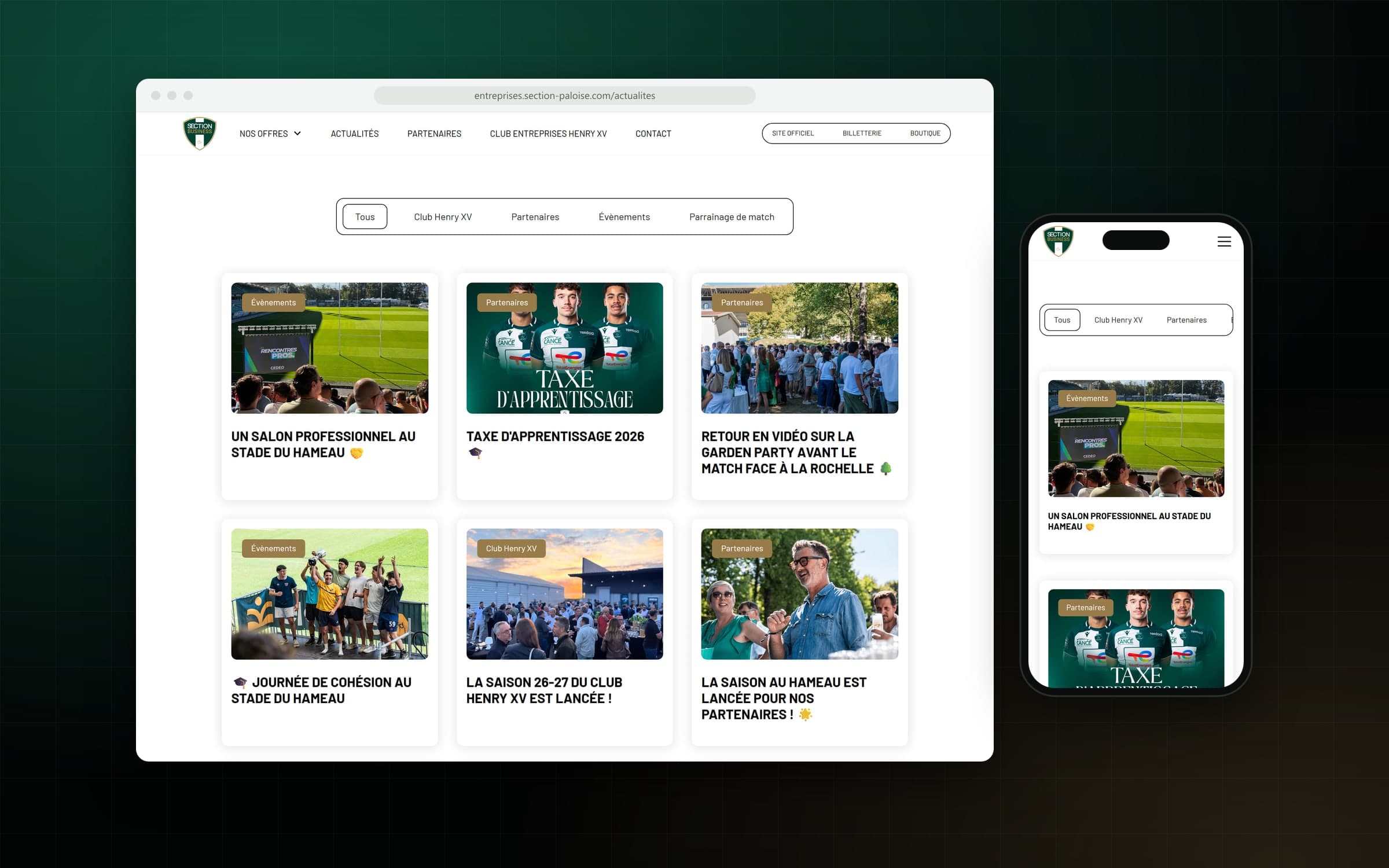Open Club Entreprises Henry XV nav item

click(x=548, y=134)
